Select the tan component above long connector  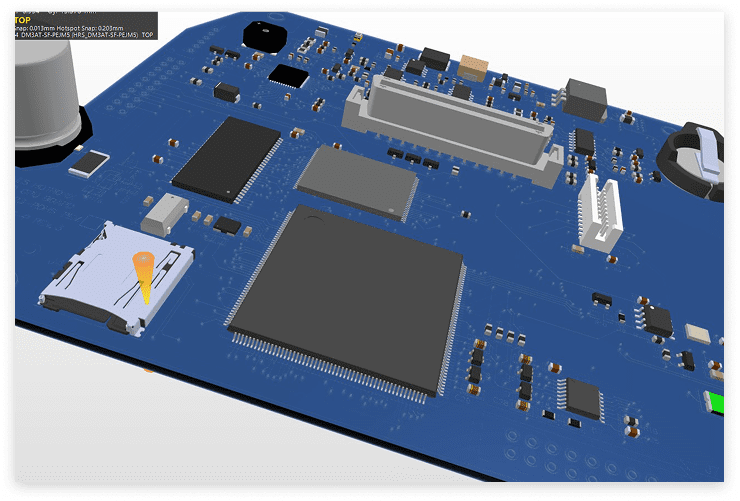[472, 68]
